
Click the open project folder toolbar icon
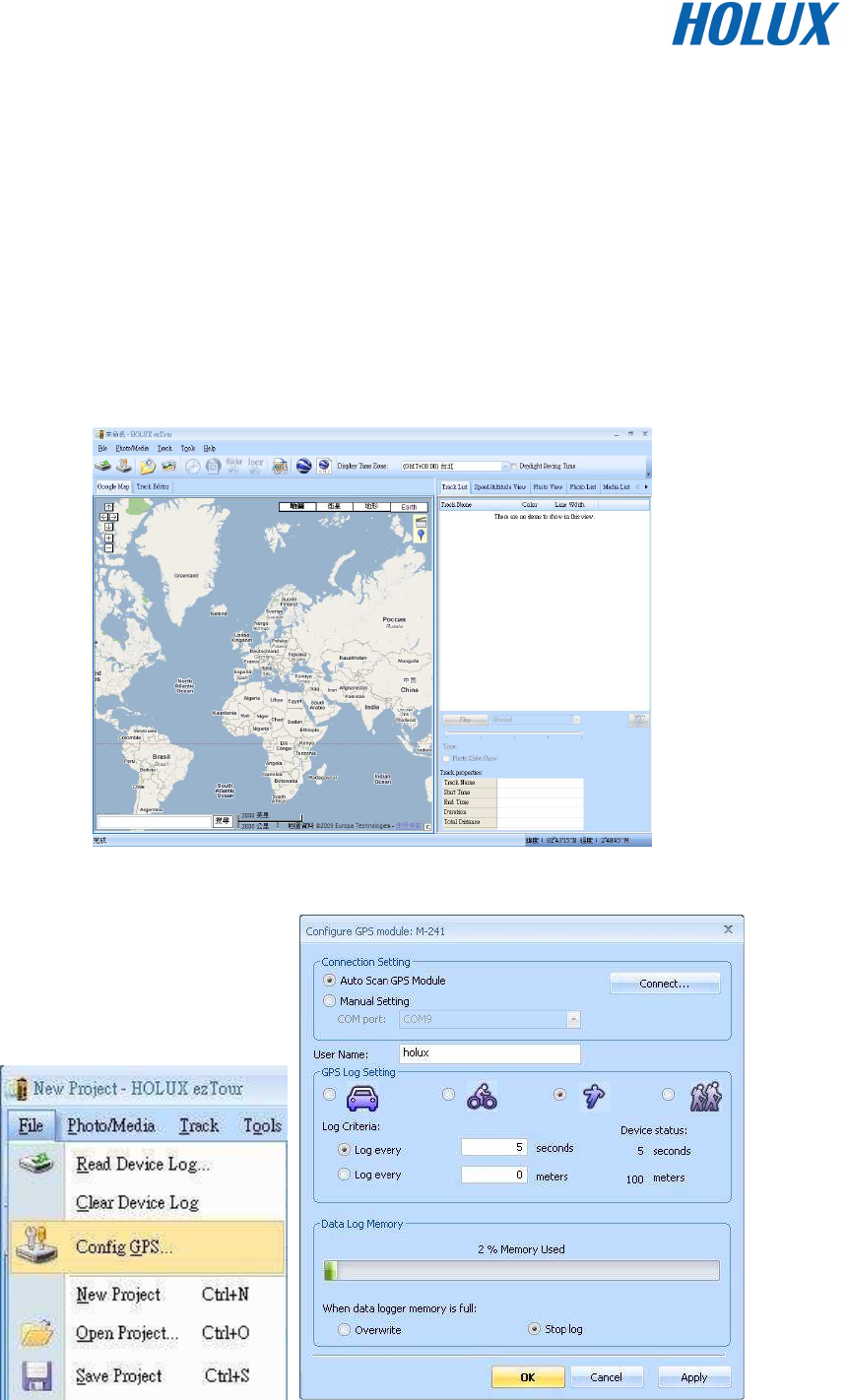tap(148, 466)
